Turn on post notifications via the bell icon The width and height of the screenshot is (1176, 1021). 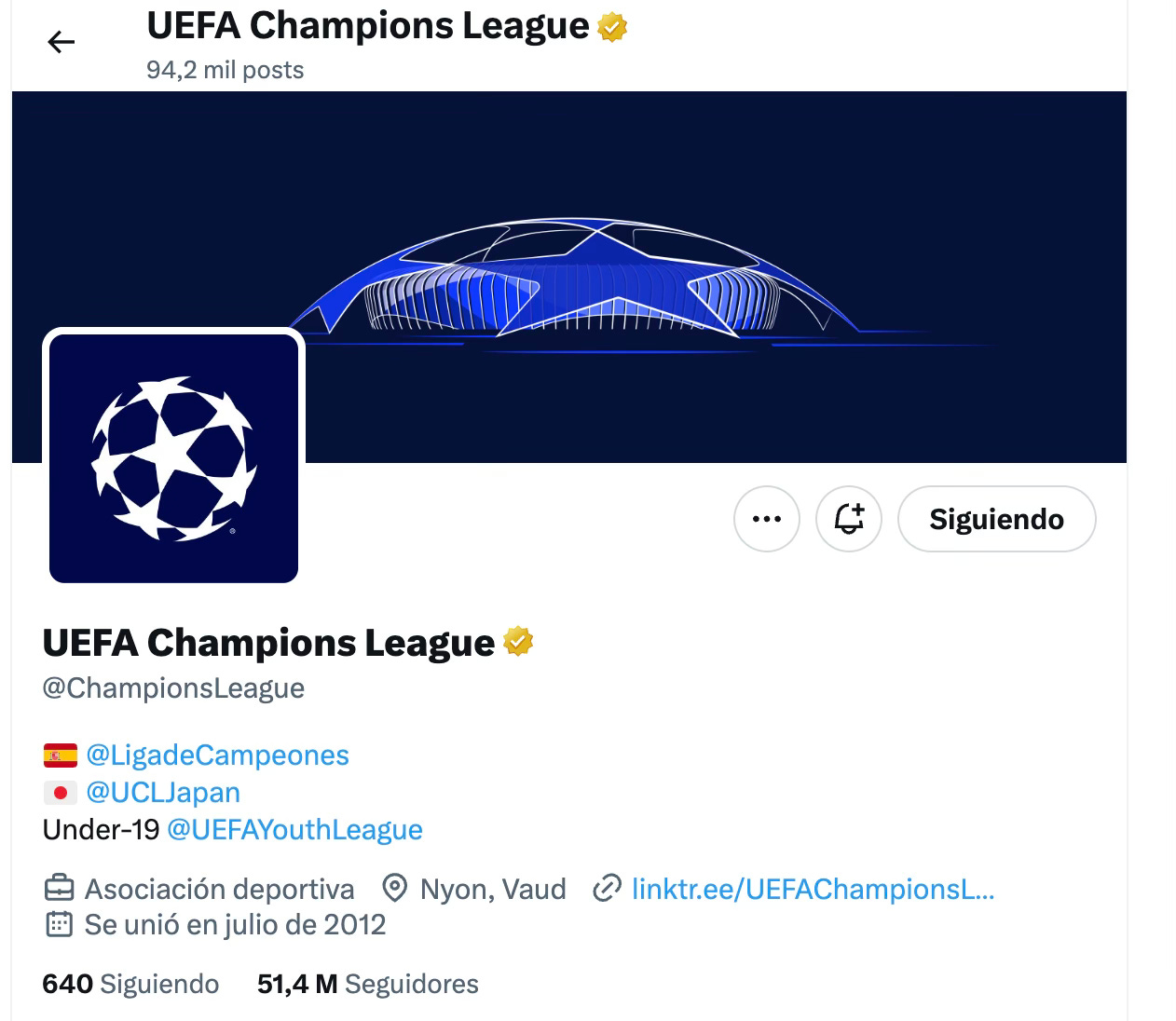[x=849, y=519]
